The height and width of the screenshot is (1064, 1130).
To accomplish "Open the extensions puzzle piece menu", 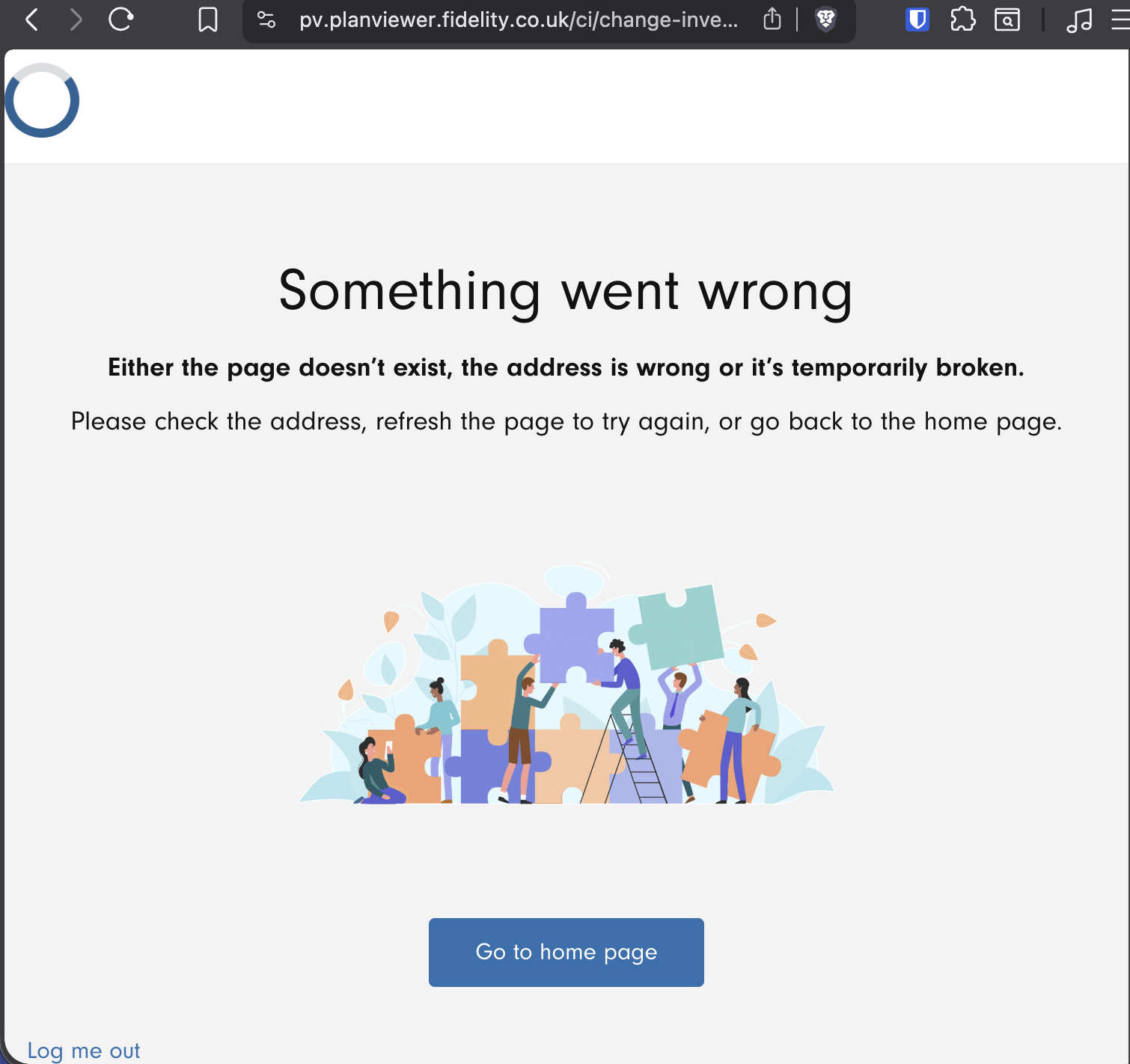I will [962, 19].
